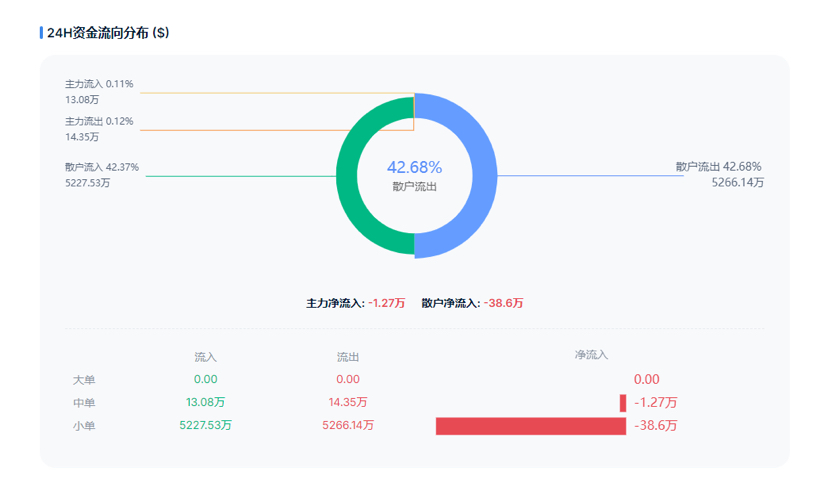The width and height of the screenshot is (828, 487).
Task: Click the 5227.53万 small order inflow value
Action: (x=205, y=426)
